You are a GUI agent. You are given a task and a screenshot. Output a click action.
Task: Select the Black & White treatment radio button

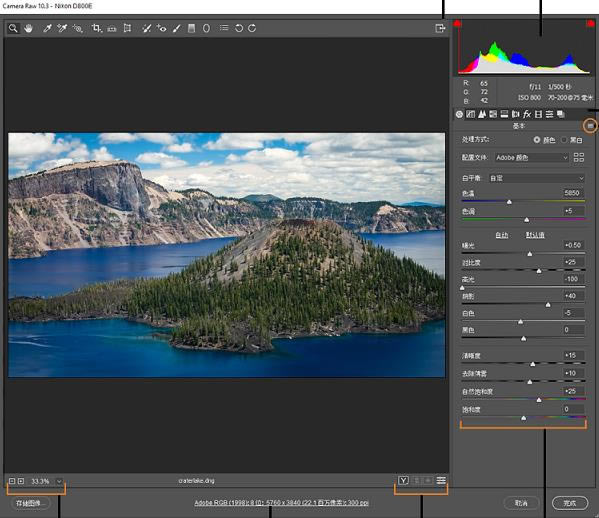(564, 140)
